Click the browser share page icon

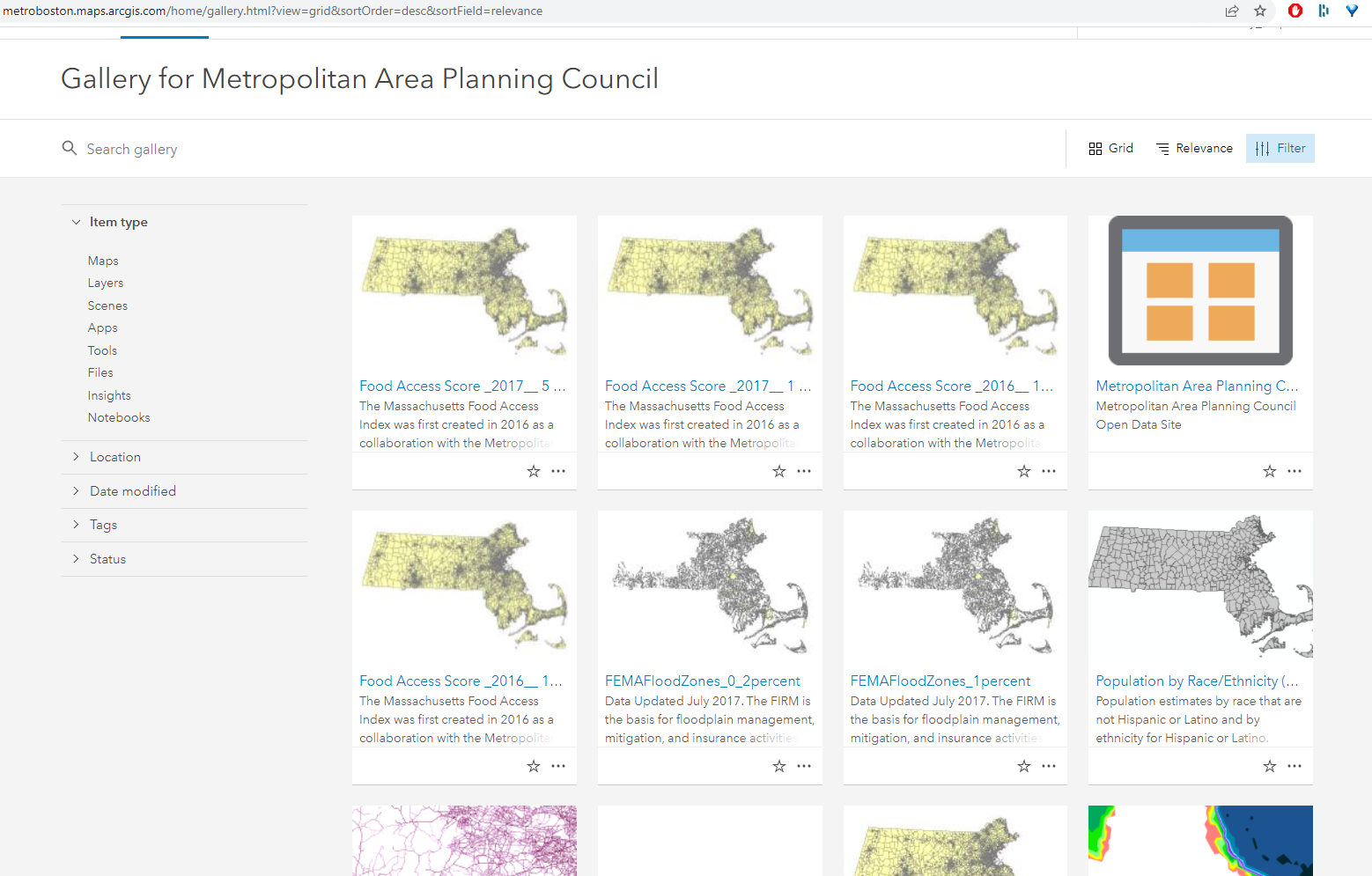tap(1232, 11)
